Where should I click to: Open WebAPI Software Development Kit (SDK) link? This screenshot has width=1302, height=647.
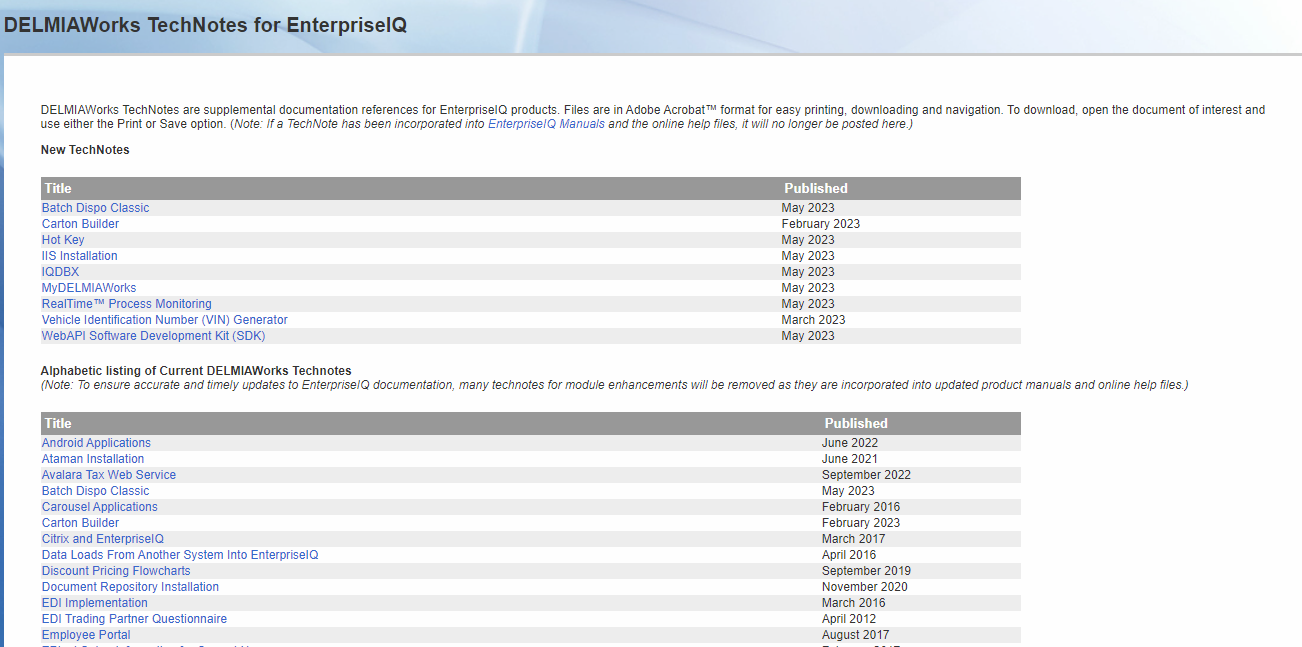point(153,336)
